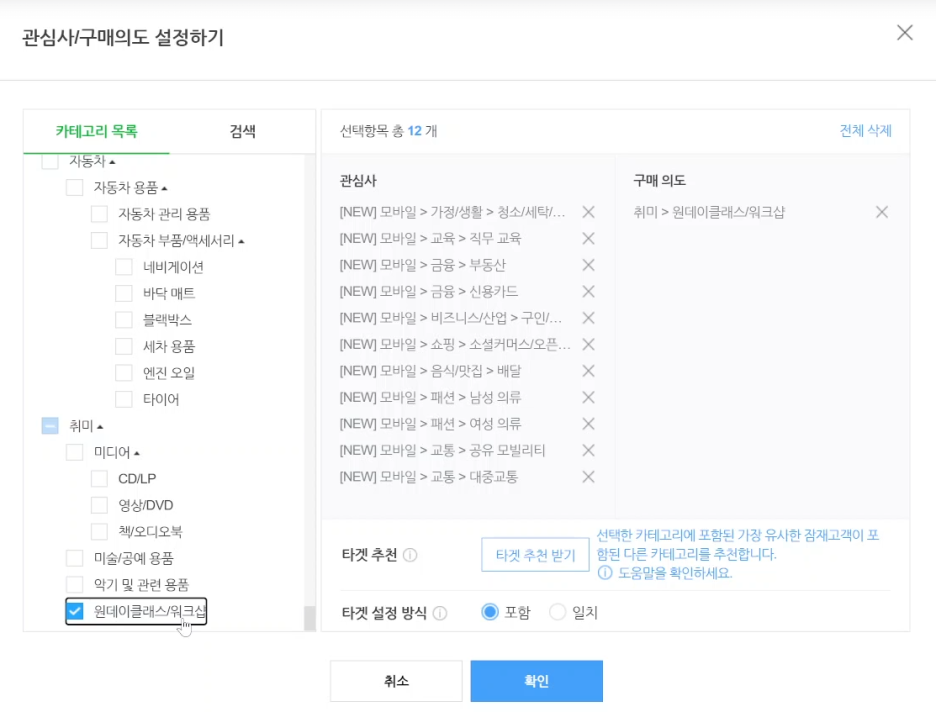The image size is (936, 712).
Task: Collapse the 미디어 tree arrow
Action: 137,454
